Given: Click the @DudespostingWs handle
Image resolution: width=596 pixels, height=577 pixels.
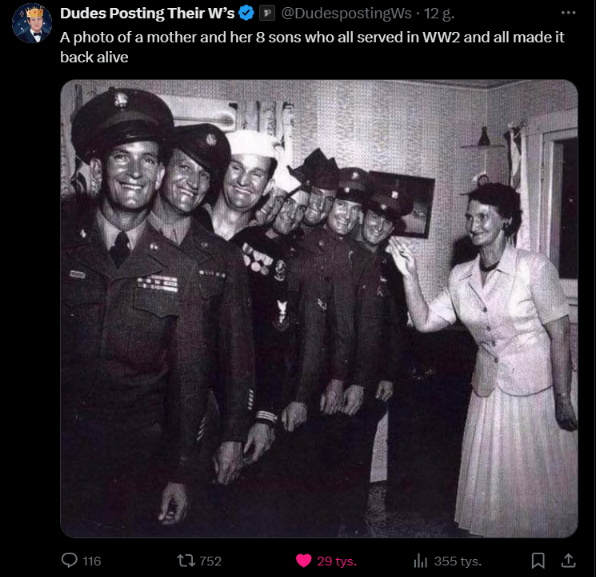Looking at the screenshot, I should [346, 14].
